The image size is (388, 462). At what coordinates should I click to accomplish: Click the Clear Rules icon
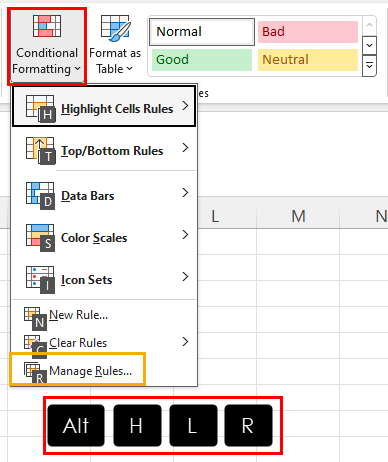[x=35, y=346]
